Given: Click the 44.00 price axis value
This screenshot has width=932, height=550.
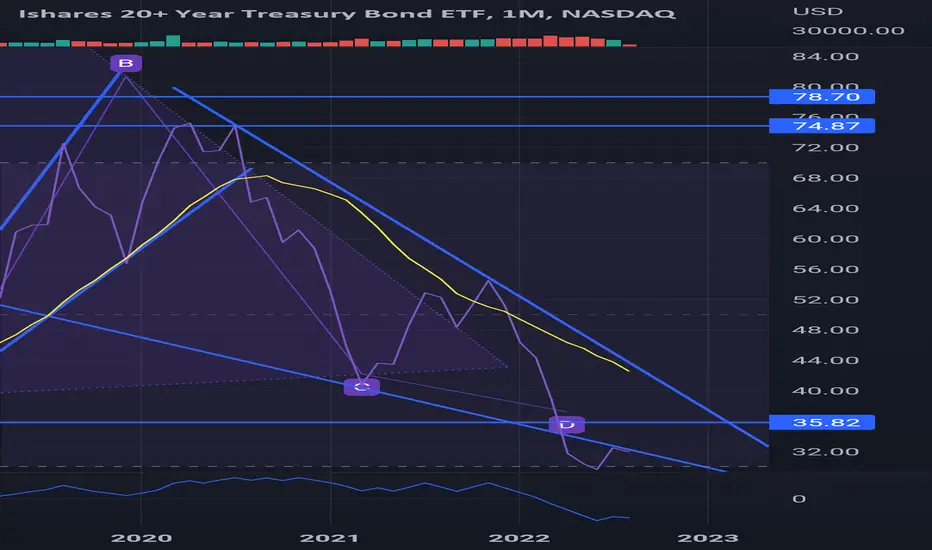Looking at the screenshot, I should 826,360.
